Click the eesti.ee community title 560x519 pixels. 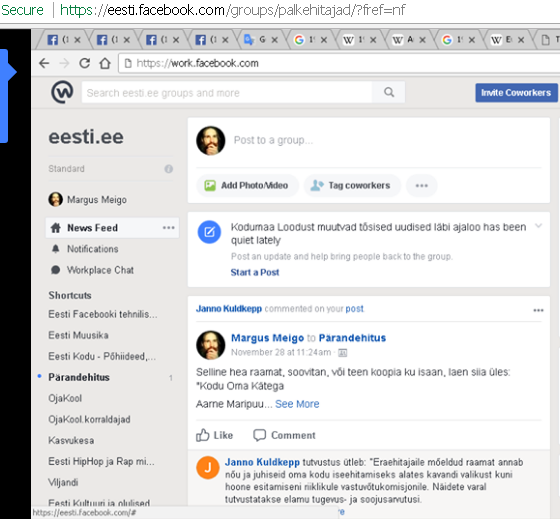[86, 137]
